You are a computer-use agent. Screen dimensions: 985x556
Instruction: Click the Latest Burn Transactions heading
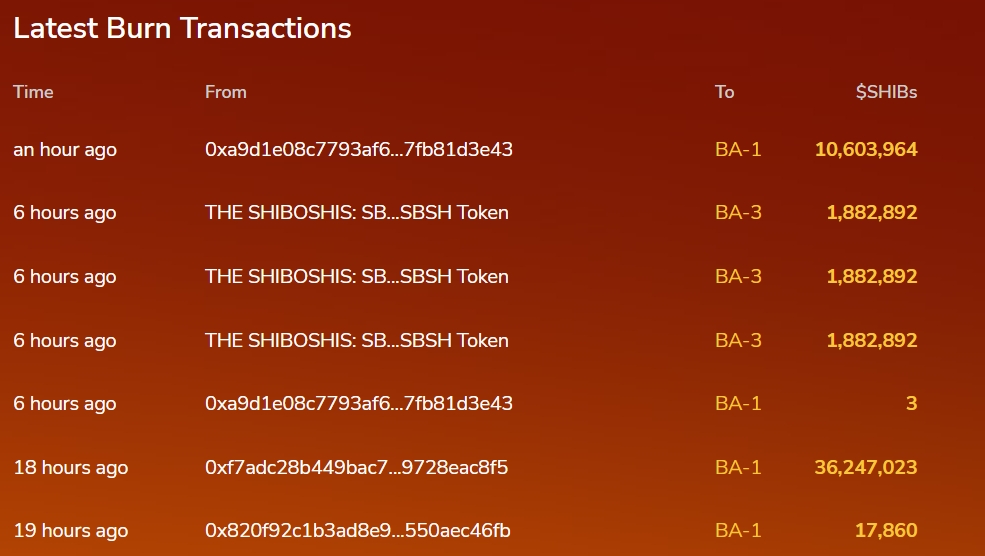(182, 28)
